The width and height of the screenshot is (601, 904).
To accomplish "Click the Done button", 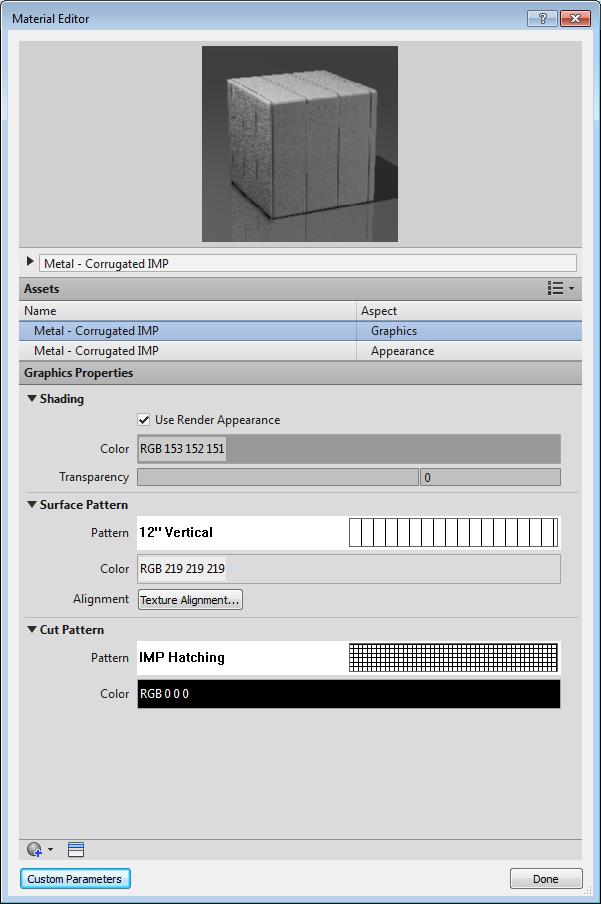I will (546, 879).
